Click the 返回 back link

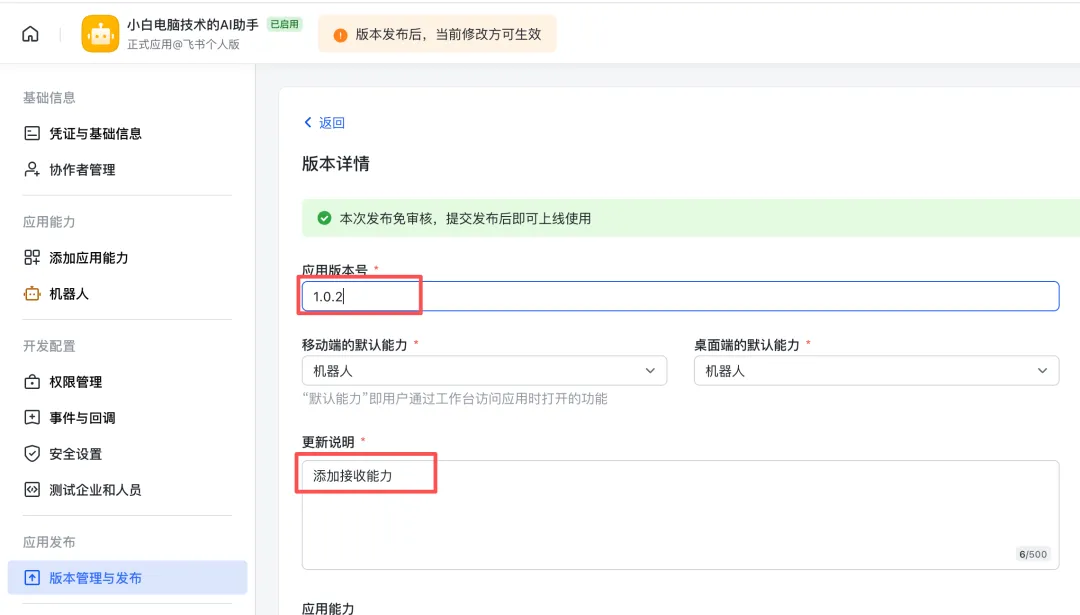tap(324, 123)
